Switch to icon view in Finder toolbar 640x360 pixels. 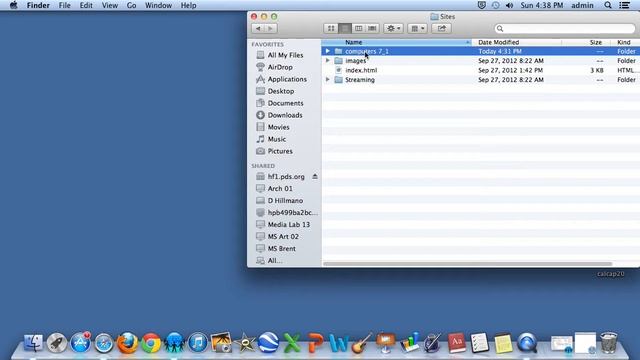(331, 28)
